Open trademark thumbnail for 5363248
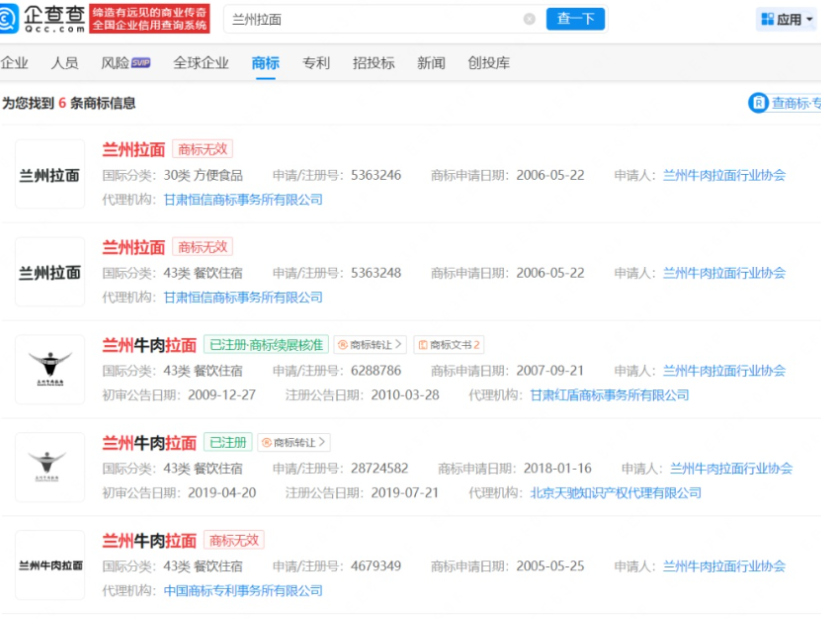 point(50,272)
